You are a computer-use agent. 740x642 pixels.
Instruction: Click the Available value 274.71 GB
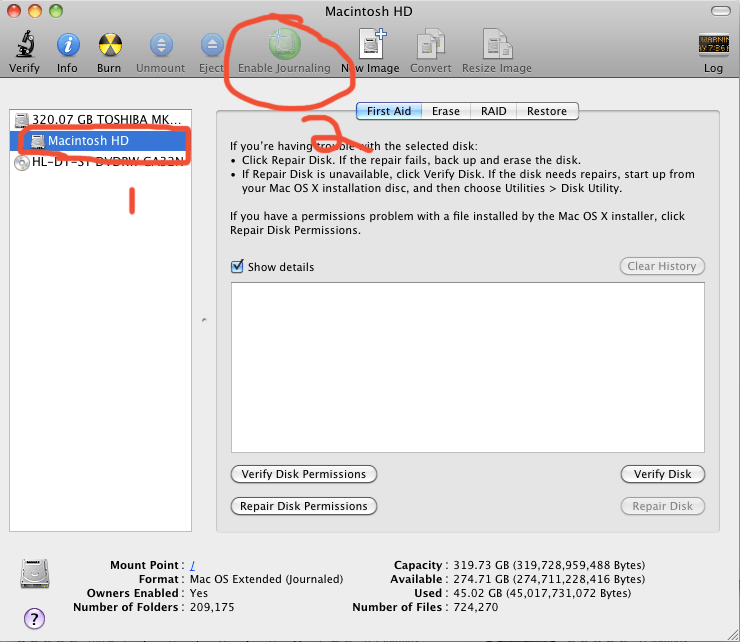(x=549, y=579)
